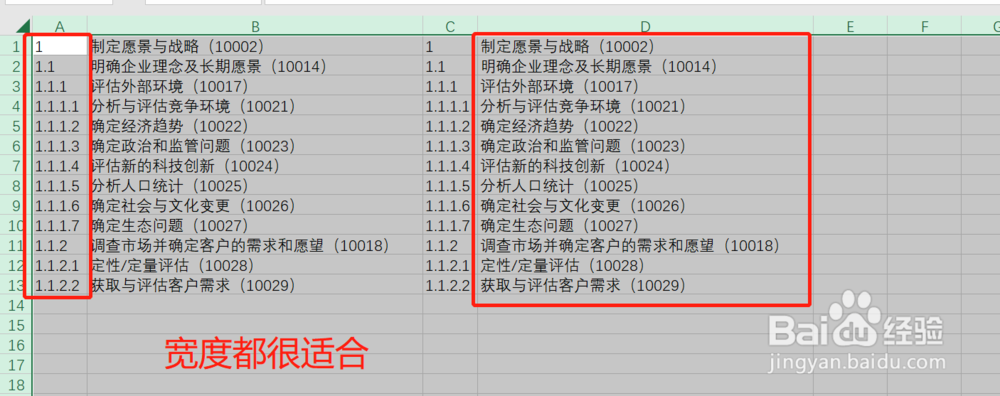Select row 5 header
Screen dimensions: 1000x396
pos(16,126)
